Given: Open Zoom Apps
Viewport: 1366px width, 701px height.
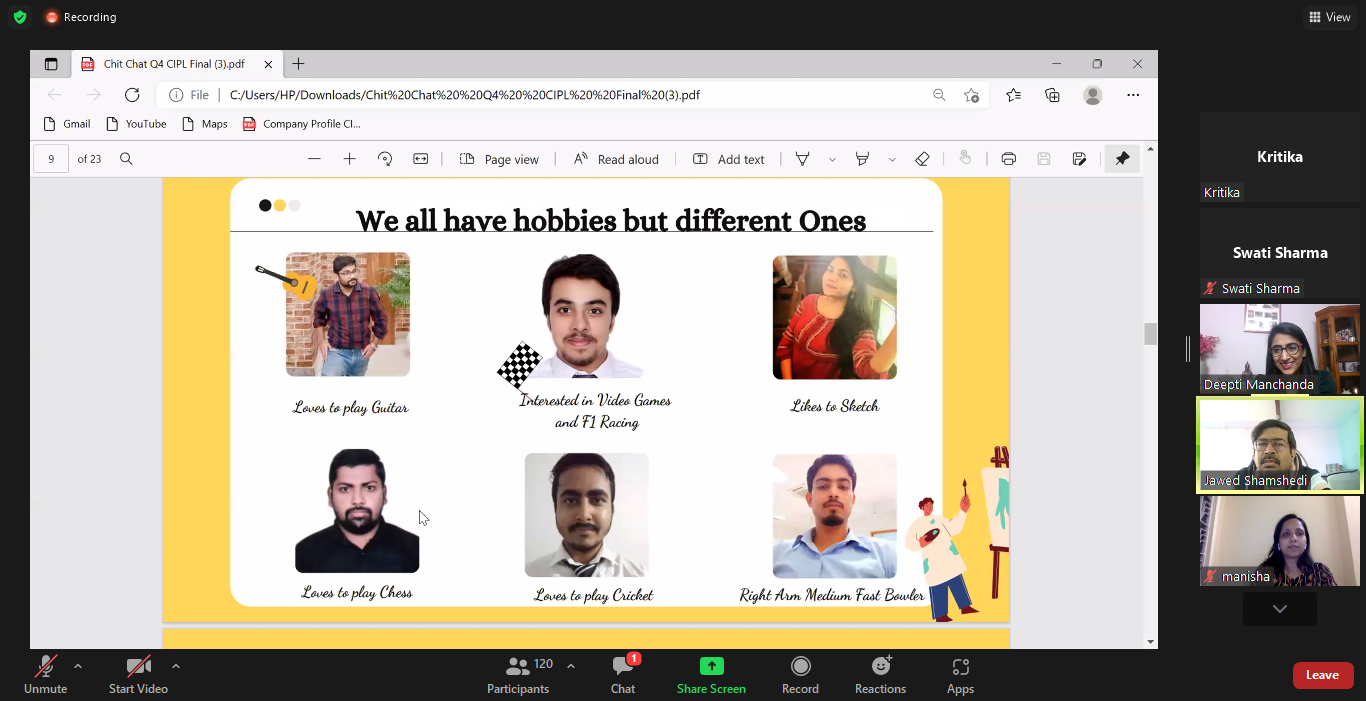Looking at the screenshot, I should pos(960,675).
